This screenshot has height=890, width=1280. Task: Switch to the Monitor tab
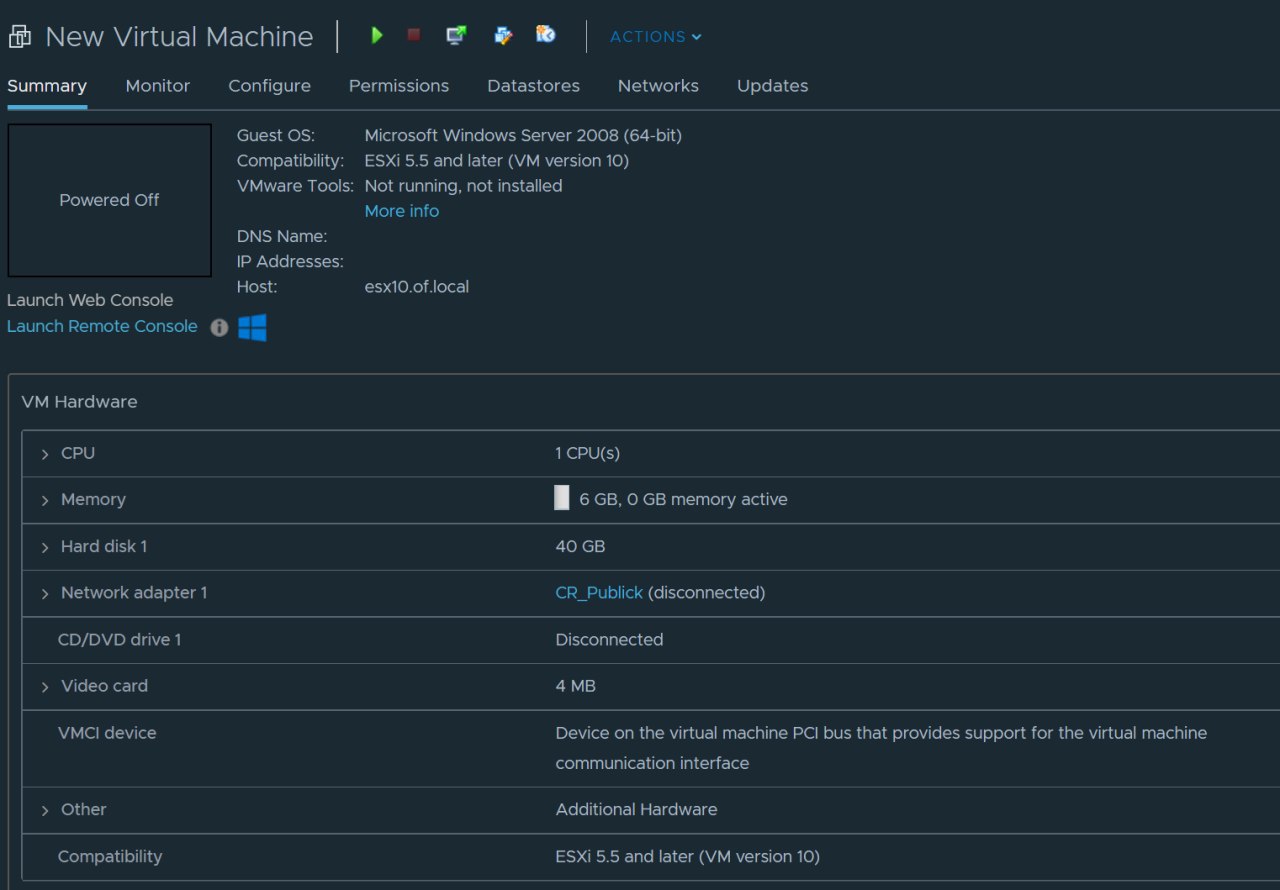pyautogui.click(x=158, y=86)
